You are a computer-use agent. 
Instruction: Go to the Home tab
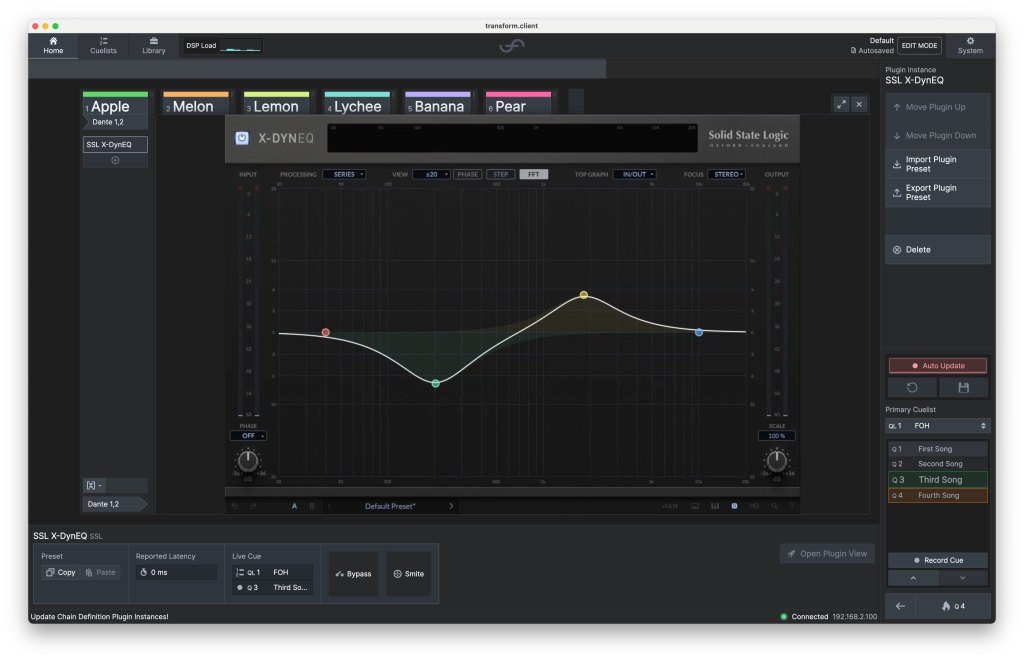(54, 46)
